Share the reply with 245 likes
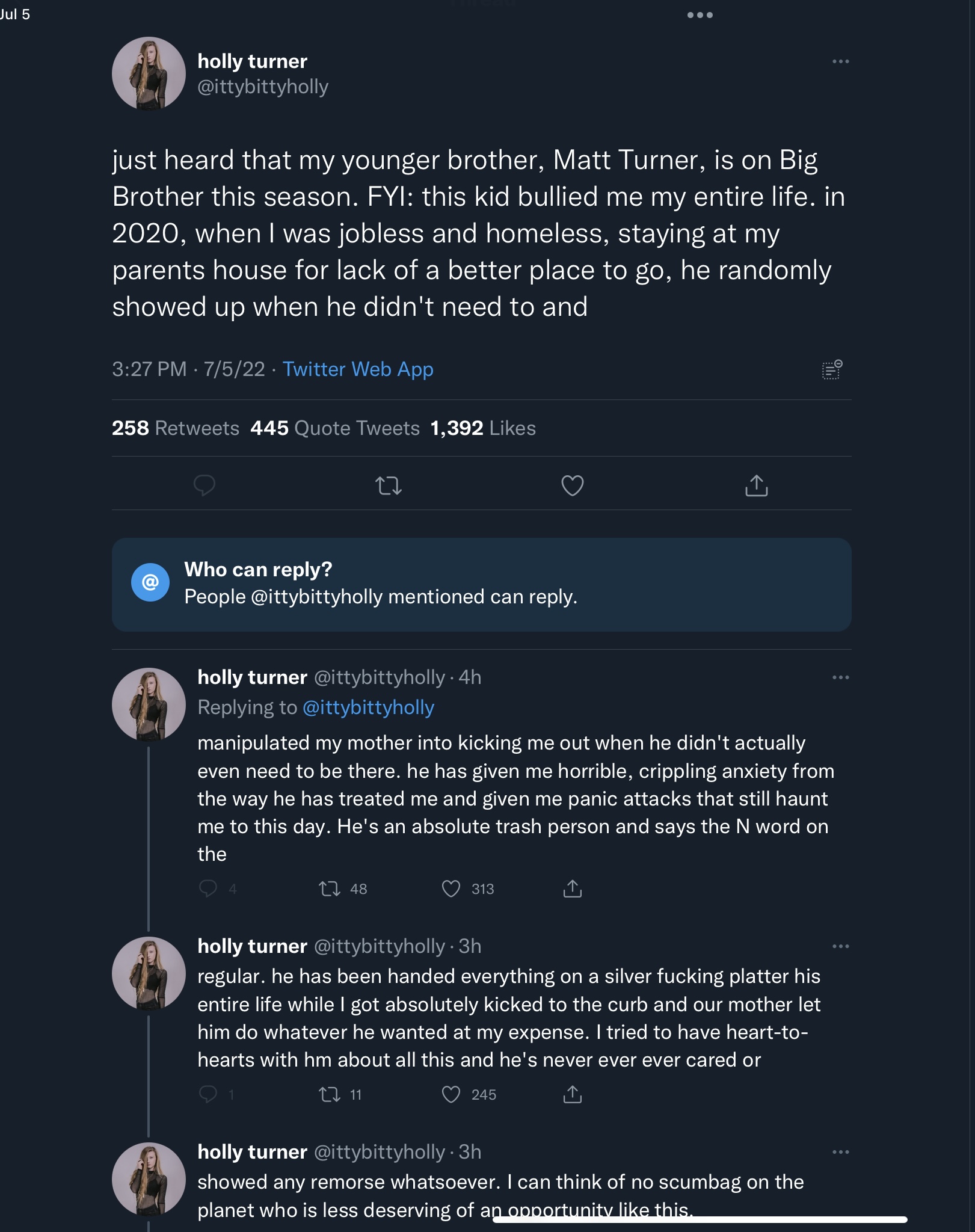The image size is (975, 1232). coord(572,1094)
